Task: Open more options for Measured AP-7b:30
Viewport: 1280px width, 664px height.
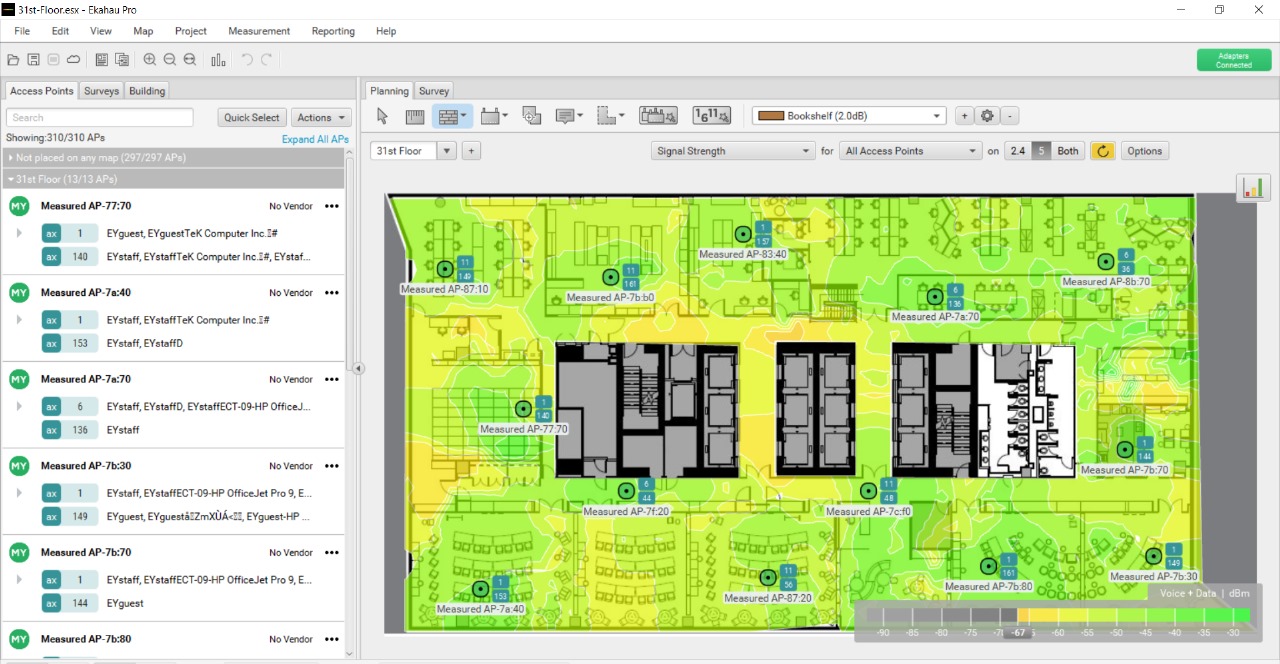Action: (x=331, y=466)
